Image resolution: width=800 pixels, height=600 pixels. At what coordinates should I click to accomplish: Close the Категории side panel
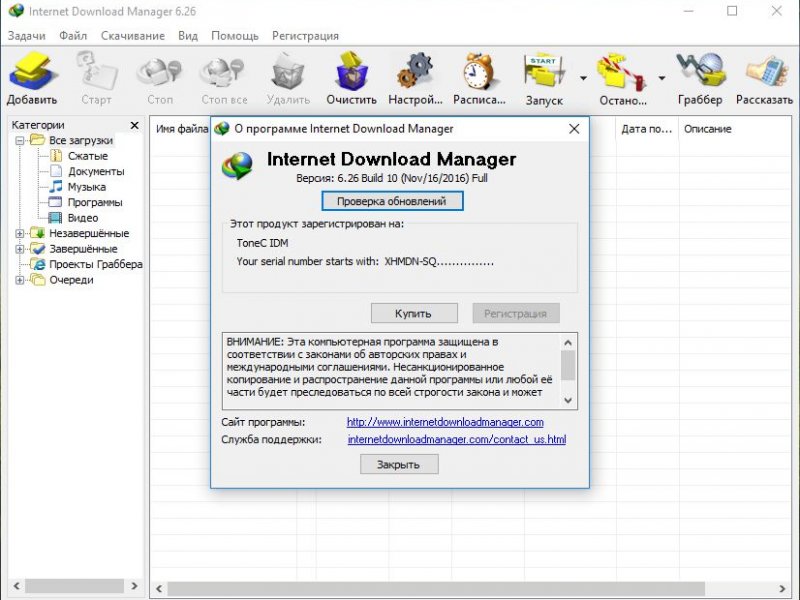[x=135, y=126]
